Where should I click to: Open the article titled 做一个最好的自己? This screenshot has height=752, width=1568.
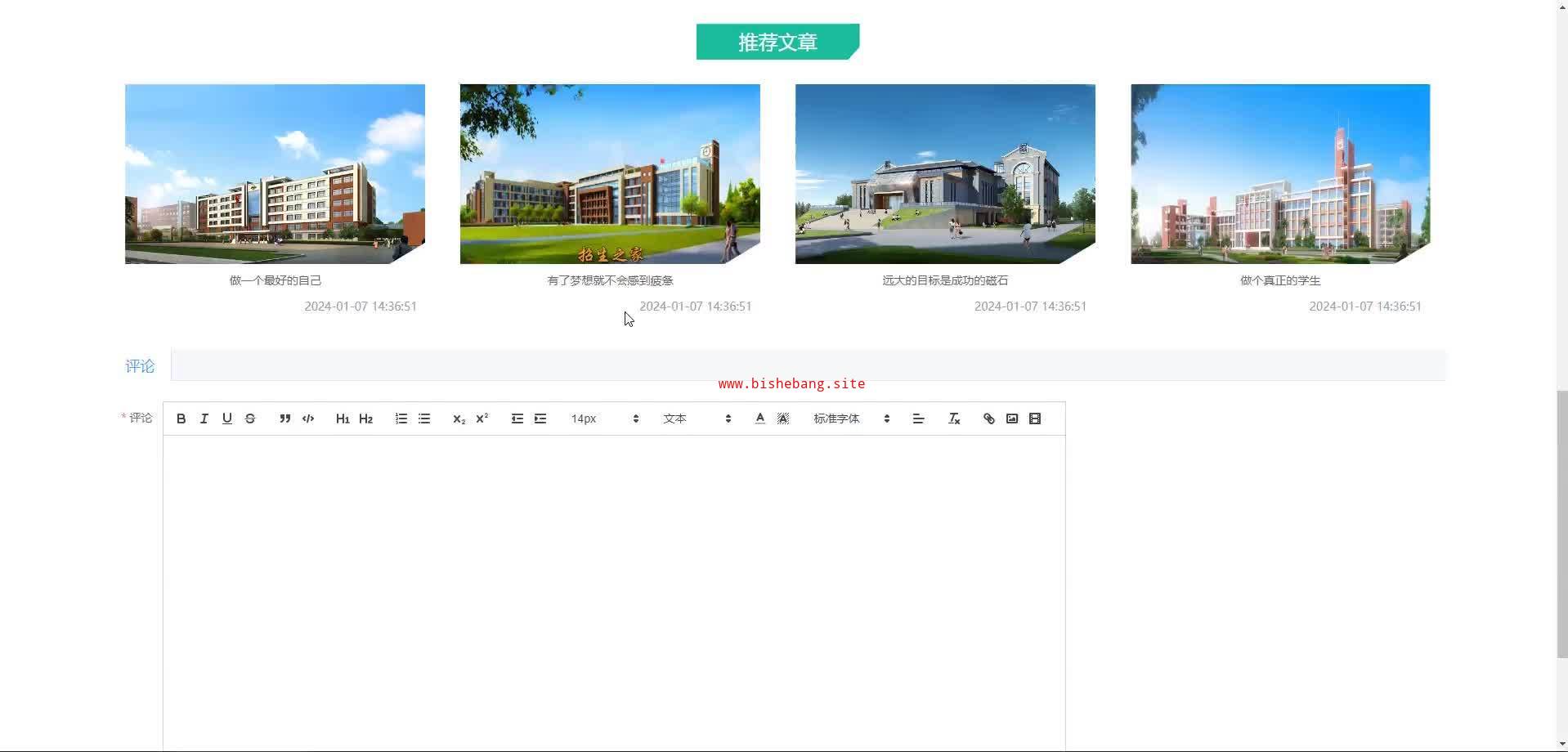point(276,280)
